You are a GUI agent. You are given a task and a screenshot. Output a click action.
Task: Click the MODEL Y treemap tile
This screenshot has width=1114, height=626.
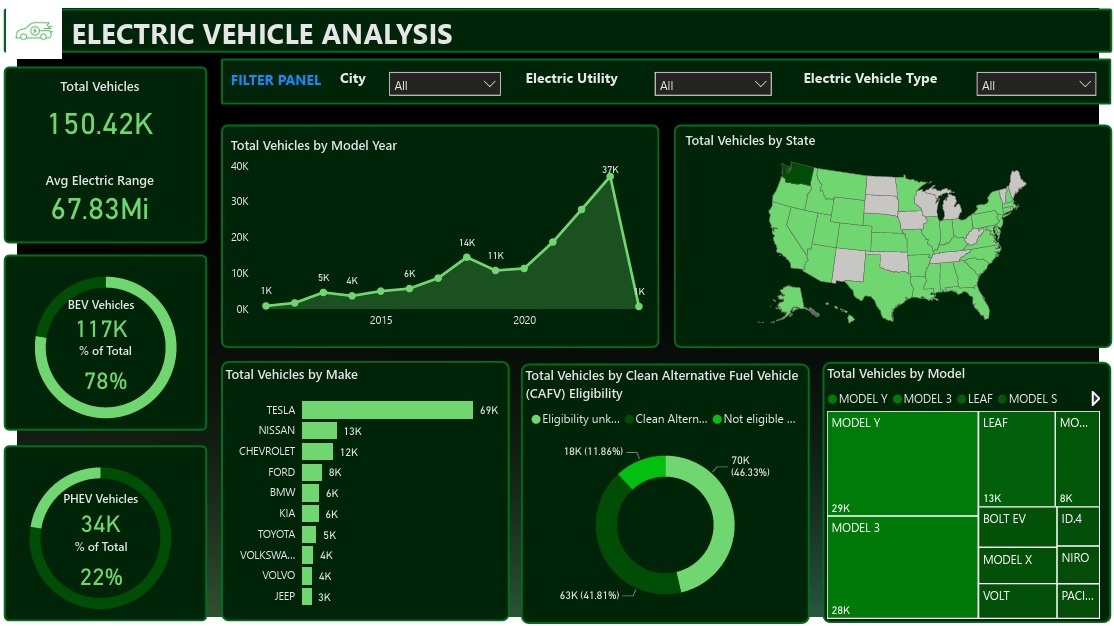[x=902, y=462]
